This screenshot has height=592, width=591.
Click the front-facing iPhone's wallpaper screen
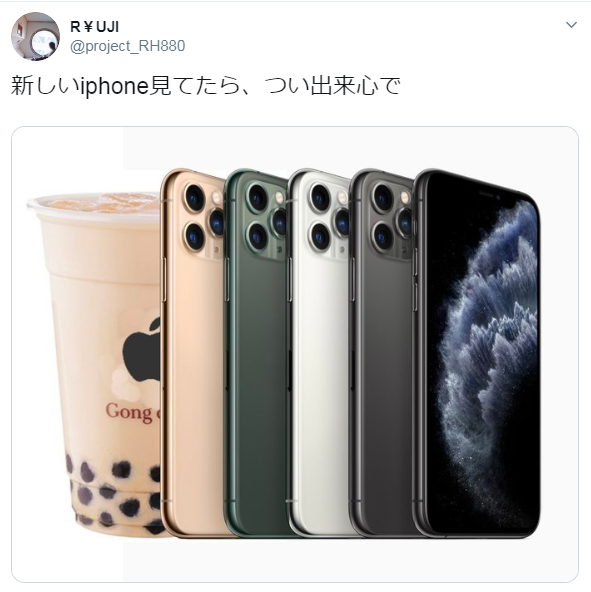pos(481,359)
